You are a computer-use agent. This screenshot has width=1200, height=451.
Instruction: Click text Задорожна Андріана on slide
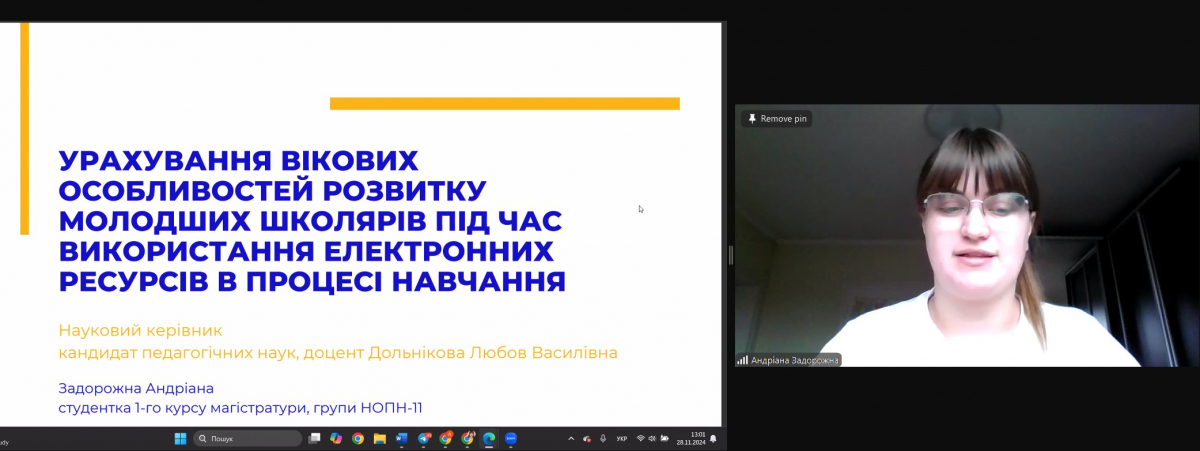(136, 387)
